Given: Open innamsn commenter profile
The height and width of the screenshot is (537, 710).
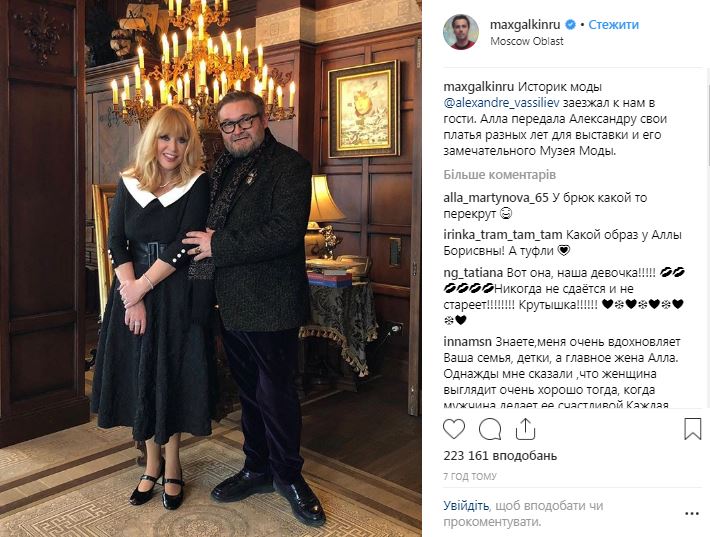Looking at the screenshot, I should point(467,341).
